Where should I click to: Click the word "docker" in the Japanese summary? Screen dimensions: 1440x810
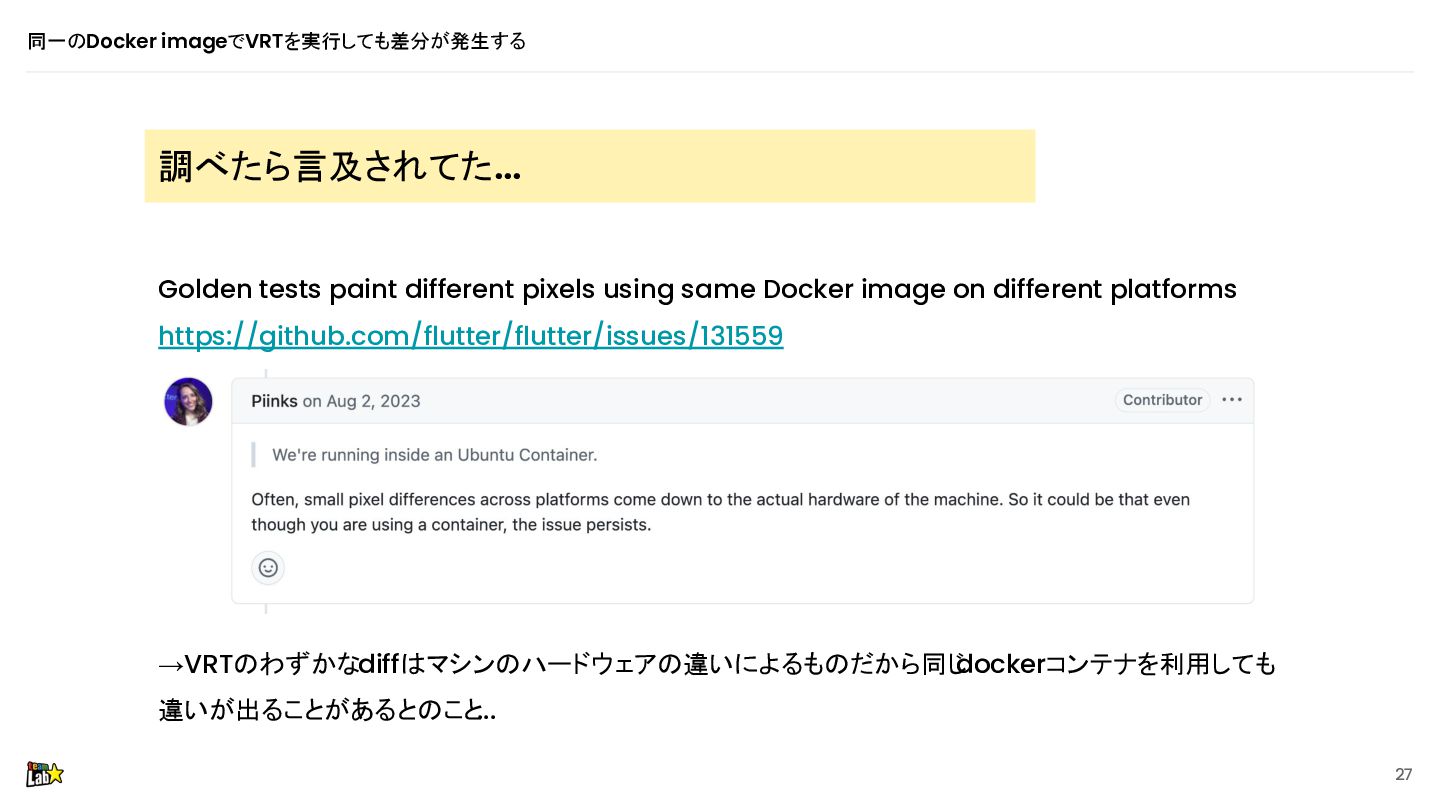point(1002,664)
